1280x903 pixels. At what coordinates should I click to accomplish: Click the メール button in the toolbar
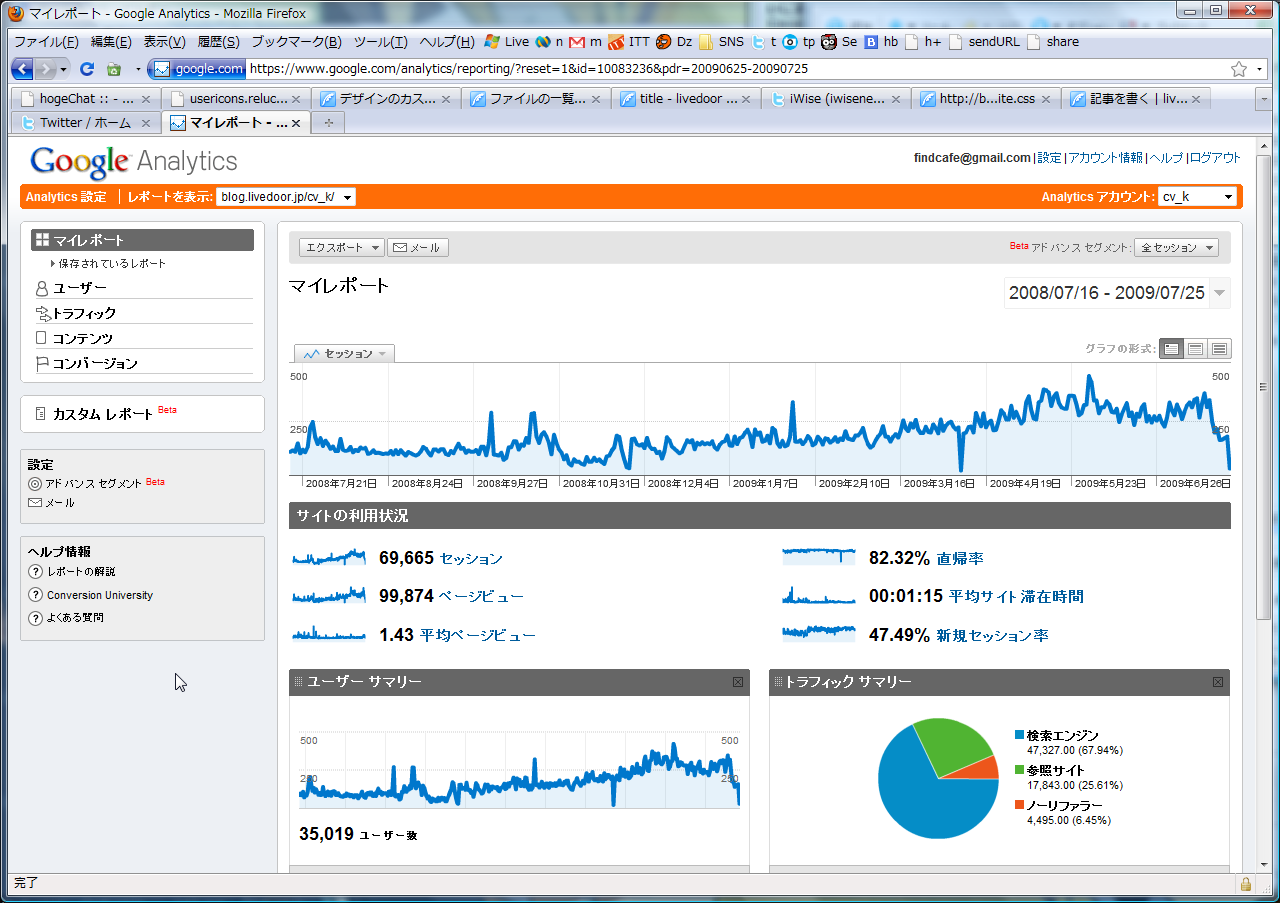point(418,247)
